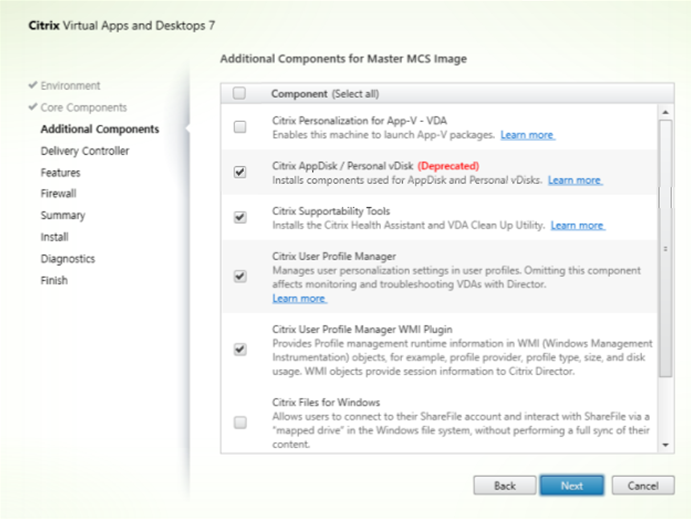The width and height of the screenshot is (691, 519).
Task: Select the Install step
Action: (x=54, y=237)
